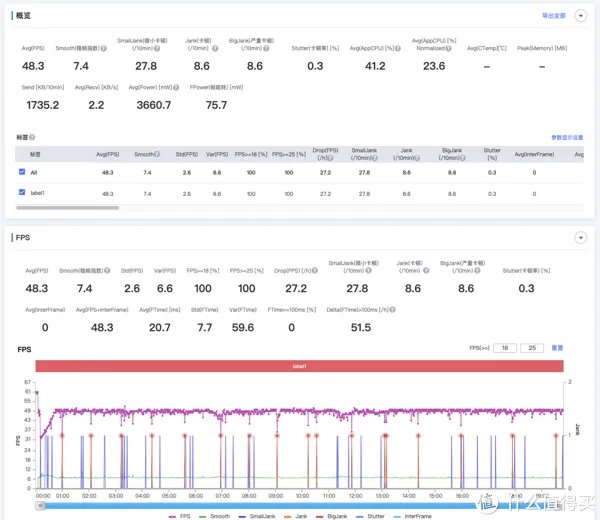Toggle Jank series in chart legend
The height and width of the screenshot is (520, 600).
[x=295, y=516]
